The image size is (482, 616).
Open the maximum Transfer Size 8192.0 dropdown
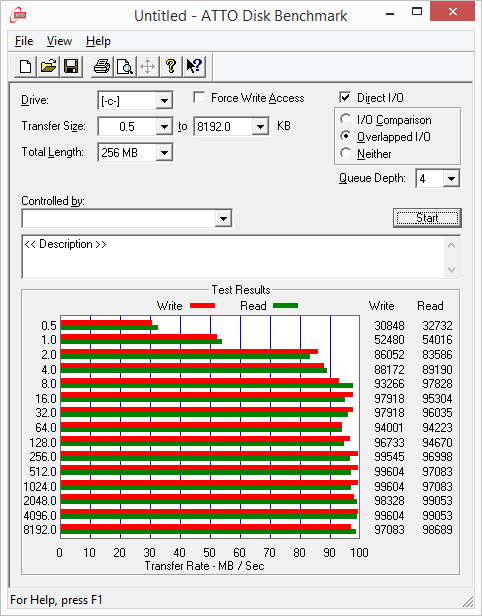(260, 126)
